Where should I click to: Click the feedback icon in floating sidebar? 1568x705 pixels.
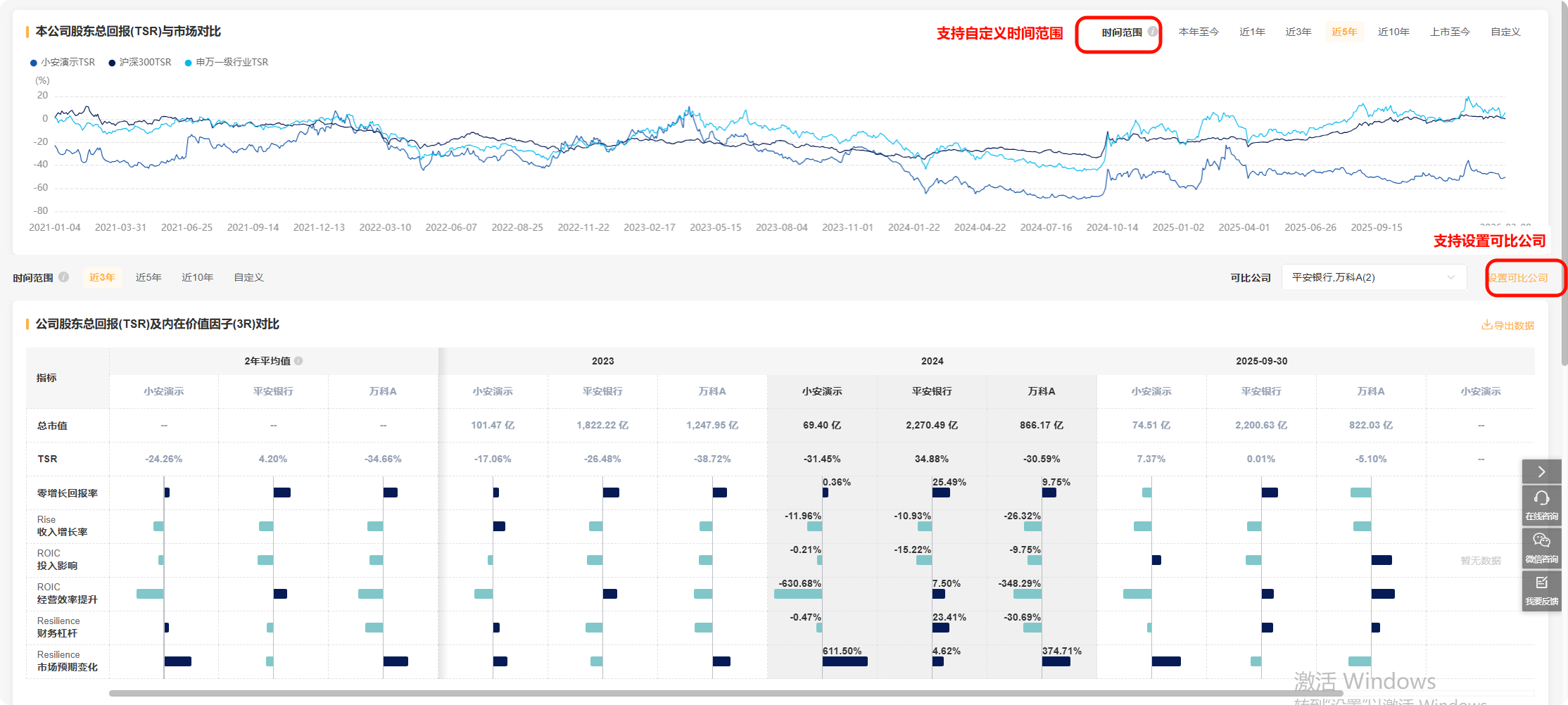coord(1541,583)
